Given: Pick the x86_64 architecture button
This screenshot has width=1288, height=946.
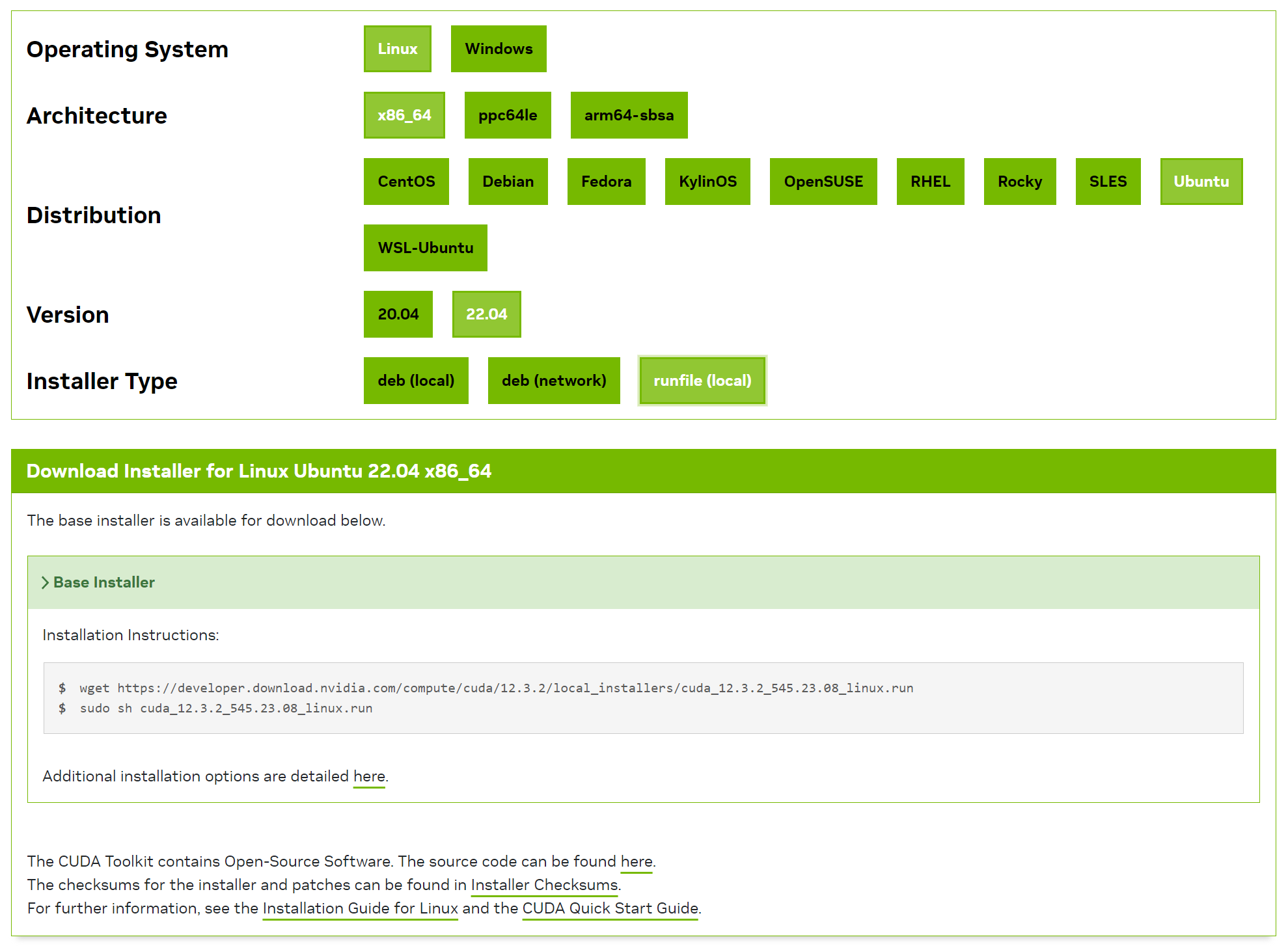Looking at the screenshot, I should tap(404, 115).
